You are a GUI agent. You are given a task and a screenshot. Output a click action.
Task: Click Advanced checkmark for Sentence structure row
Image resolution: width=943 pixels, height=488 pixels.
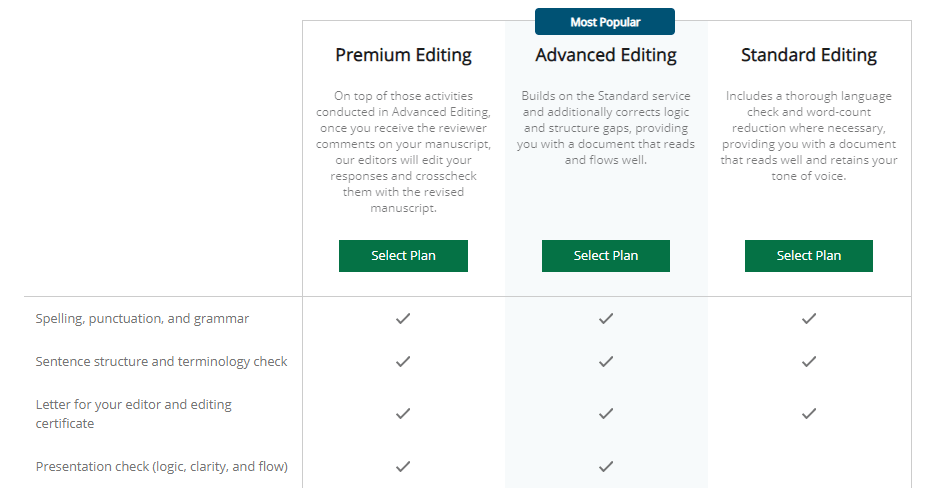click(x=606, y=362)
